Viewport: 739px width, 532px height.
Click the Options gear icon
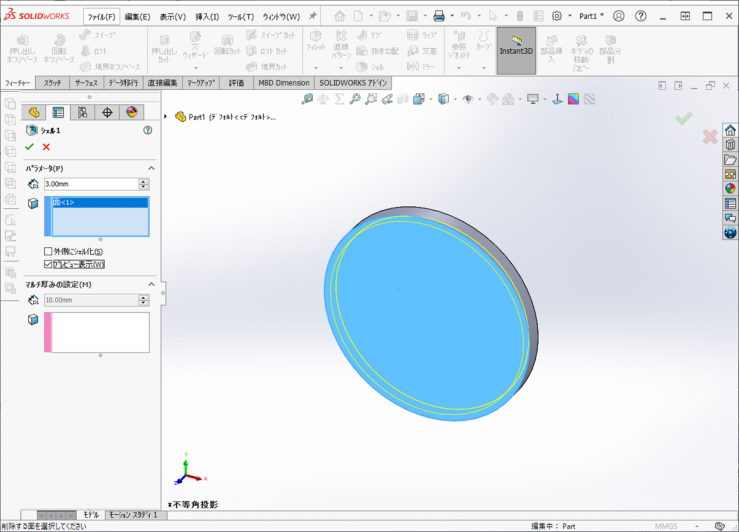click(x=556, y=16)
